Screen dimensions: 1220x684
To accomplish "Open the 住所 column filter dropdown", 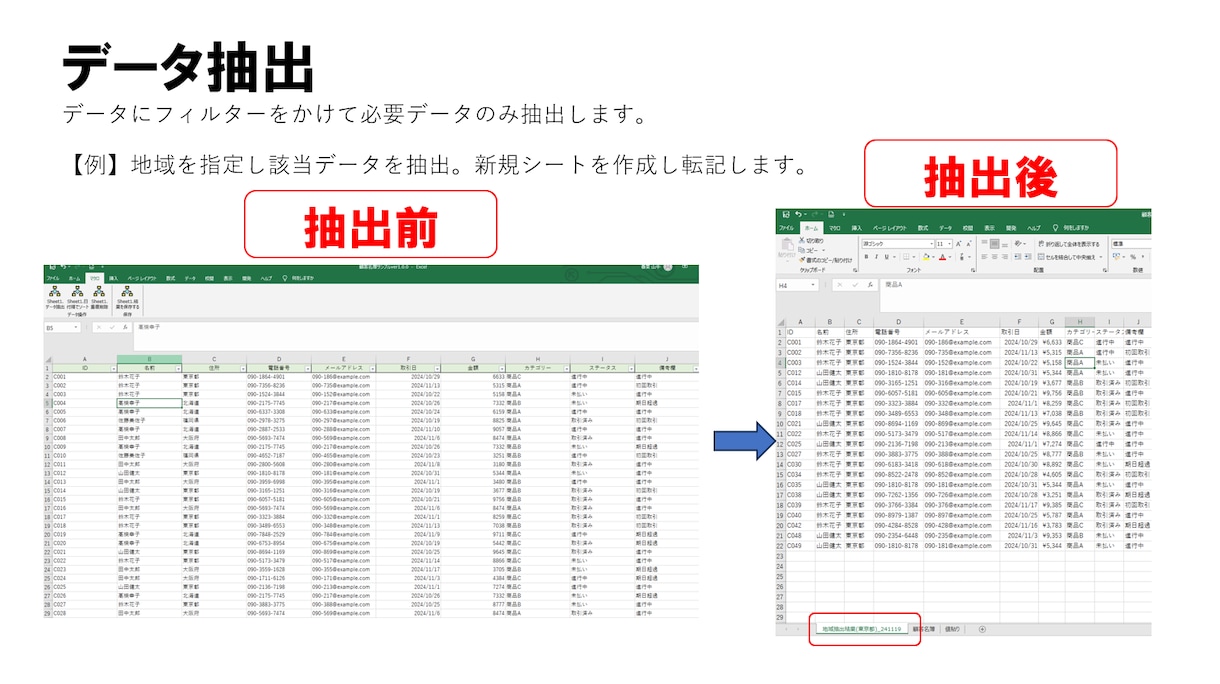I will 243,368.
